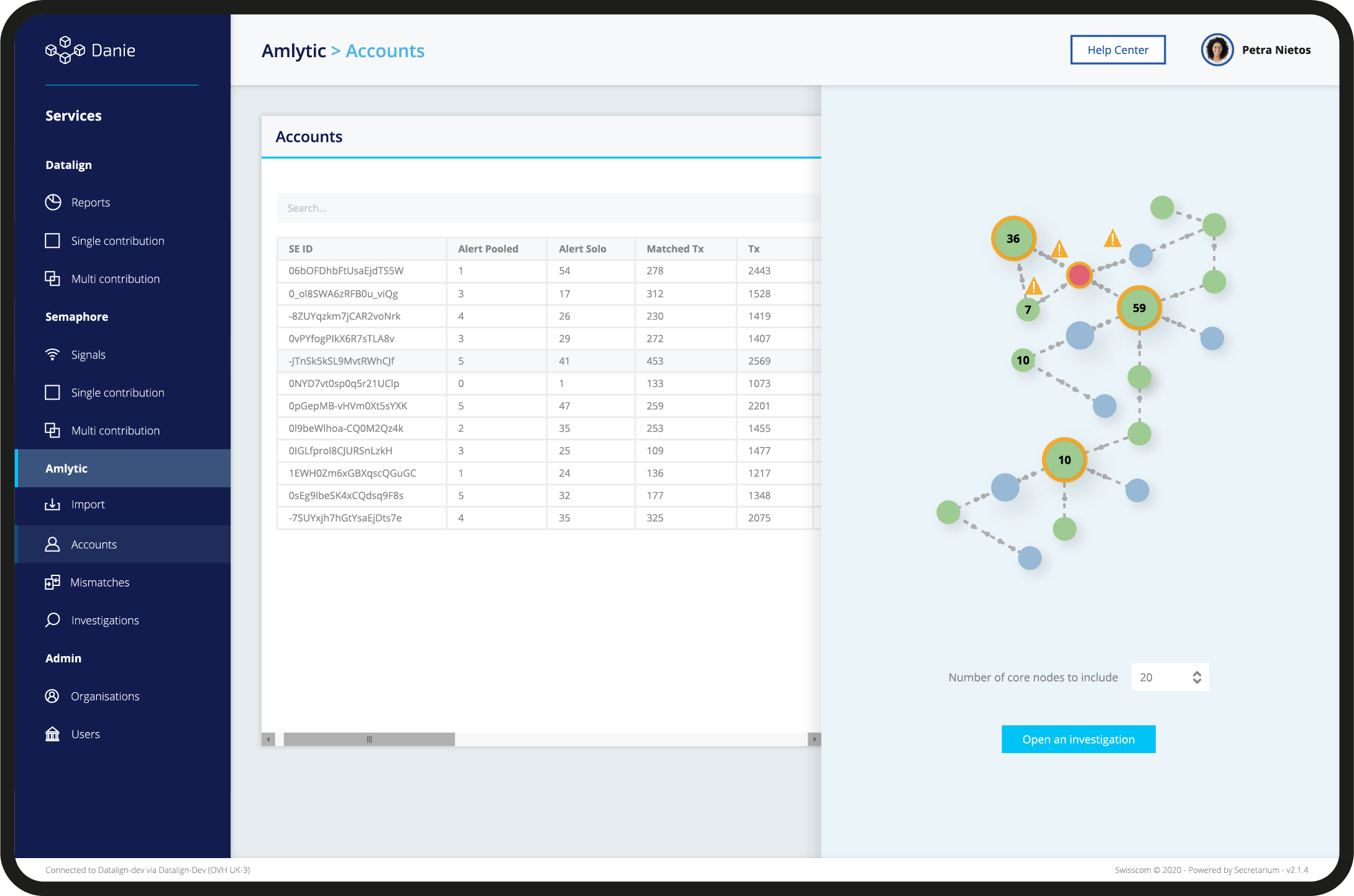The width and height of the screenshot is (1354, 896).
Task: Click the horizontal scrollbar thumb
Action: pyautogui.click(x=369, y=739)
